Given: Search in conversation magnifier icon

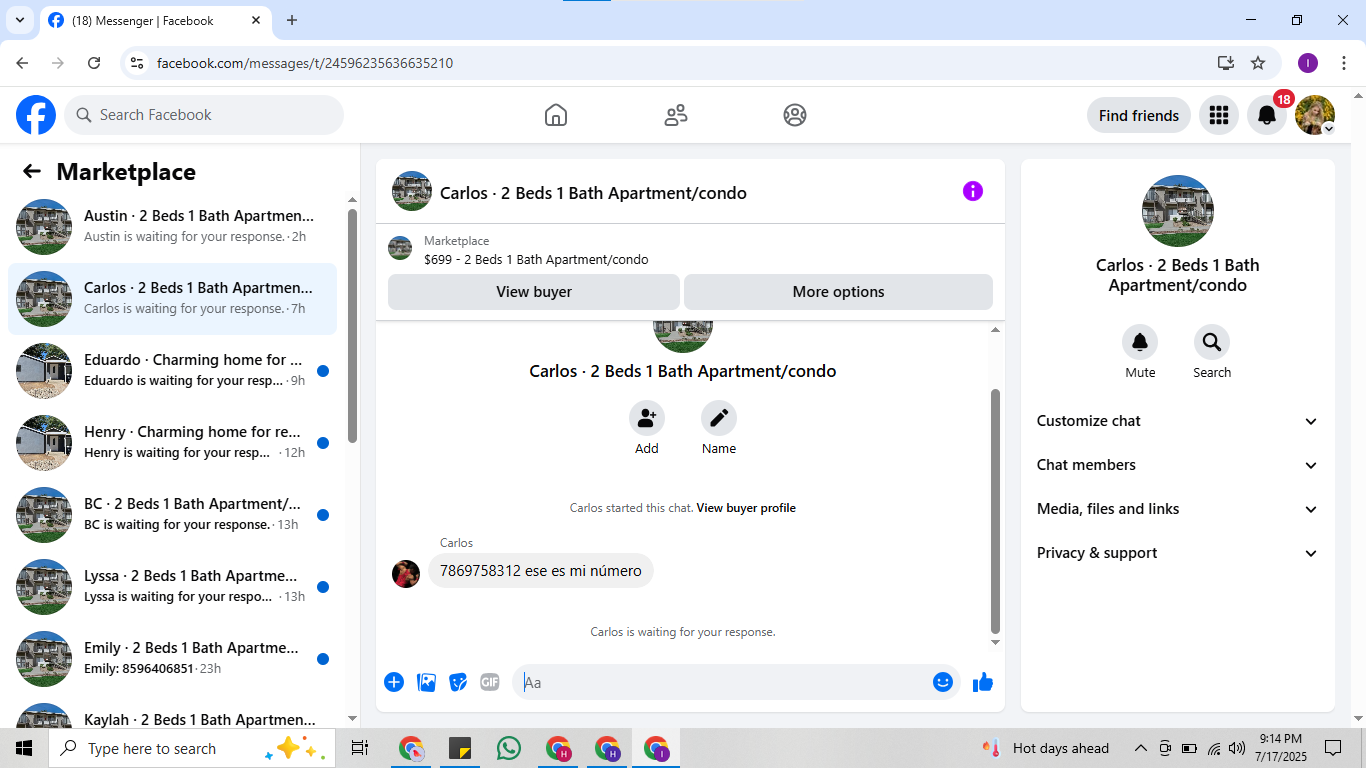Looking at the screenshot, I should [x=1212, y=343].
